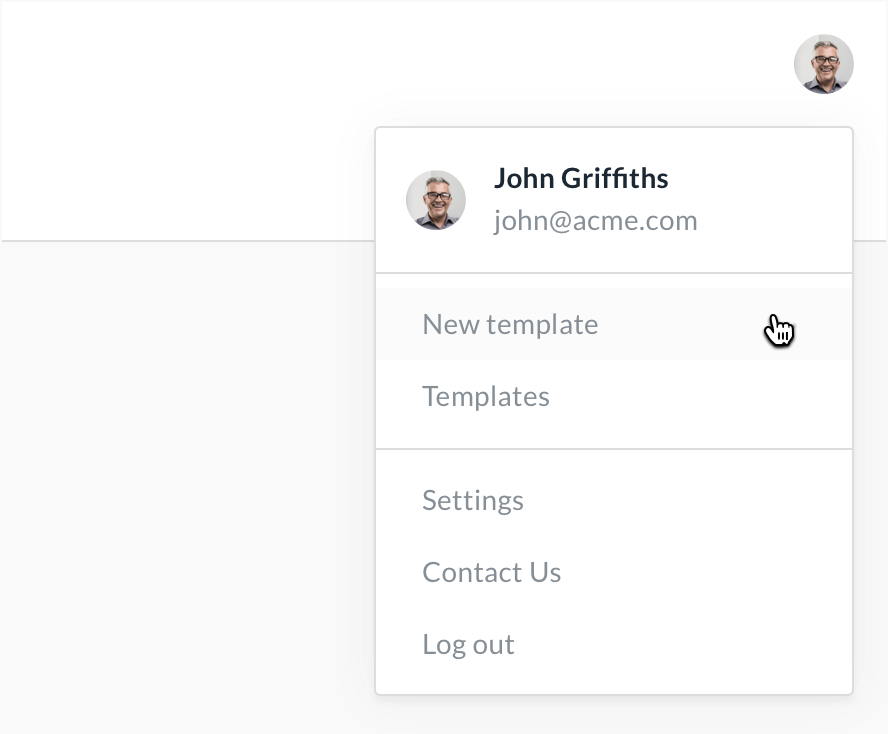
Task: Click the small circular portrait beside the email
Action: pos(436,200)
